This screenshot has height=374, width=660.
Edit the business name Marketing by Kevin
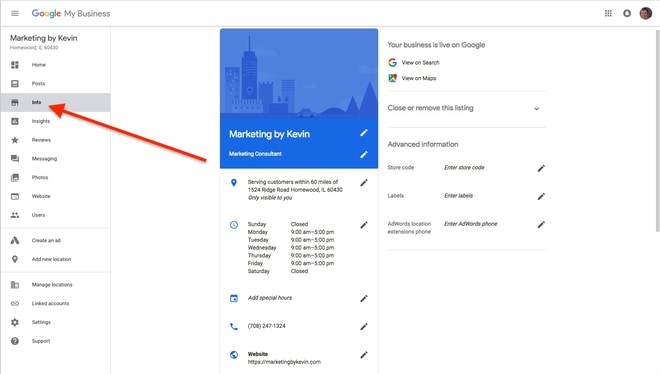(x=364, y=133)
